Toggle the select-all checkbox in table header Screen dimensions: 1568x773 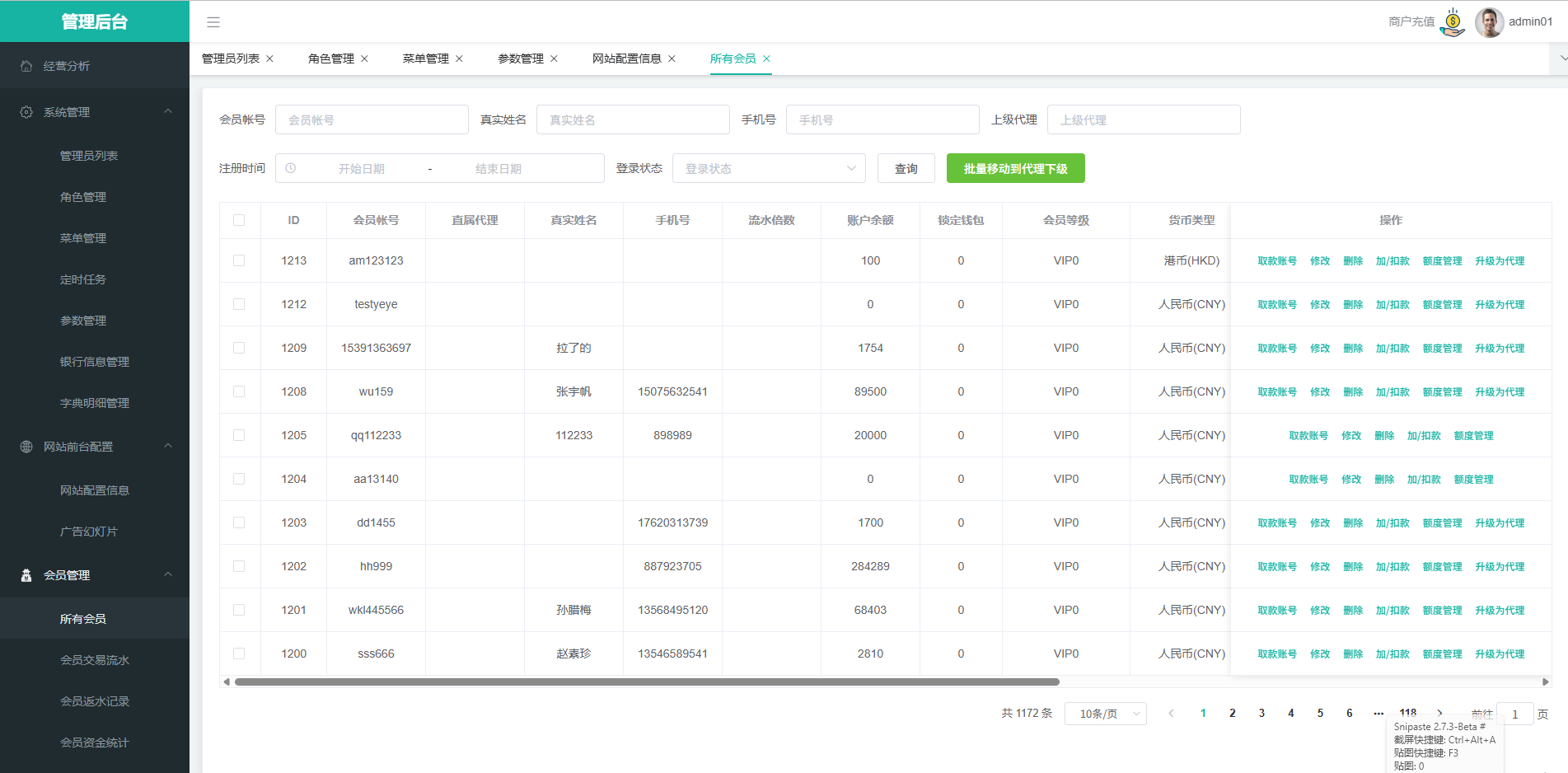(x=239, y=220)
